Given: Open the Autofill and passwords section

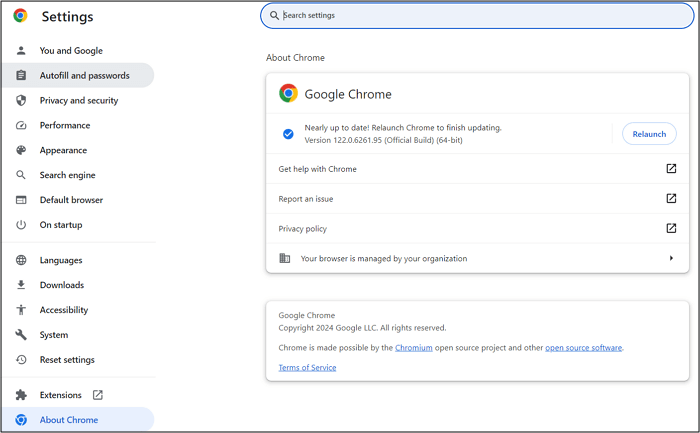Looking at the screenshot, I should [x=84, y=75].
